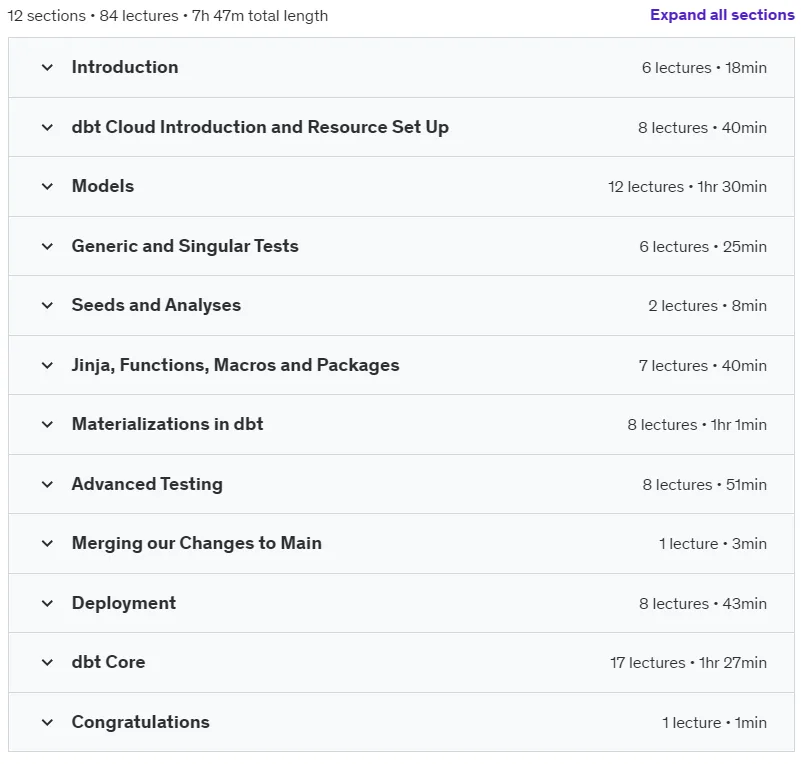Open the Congratulations section title
The image size is (801, 764).
pos(140,722)
